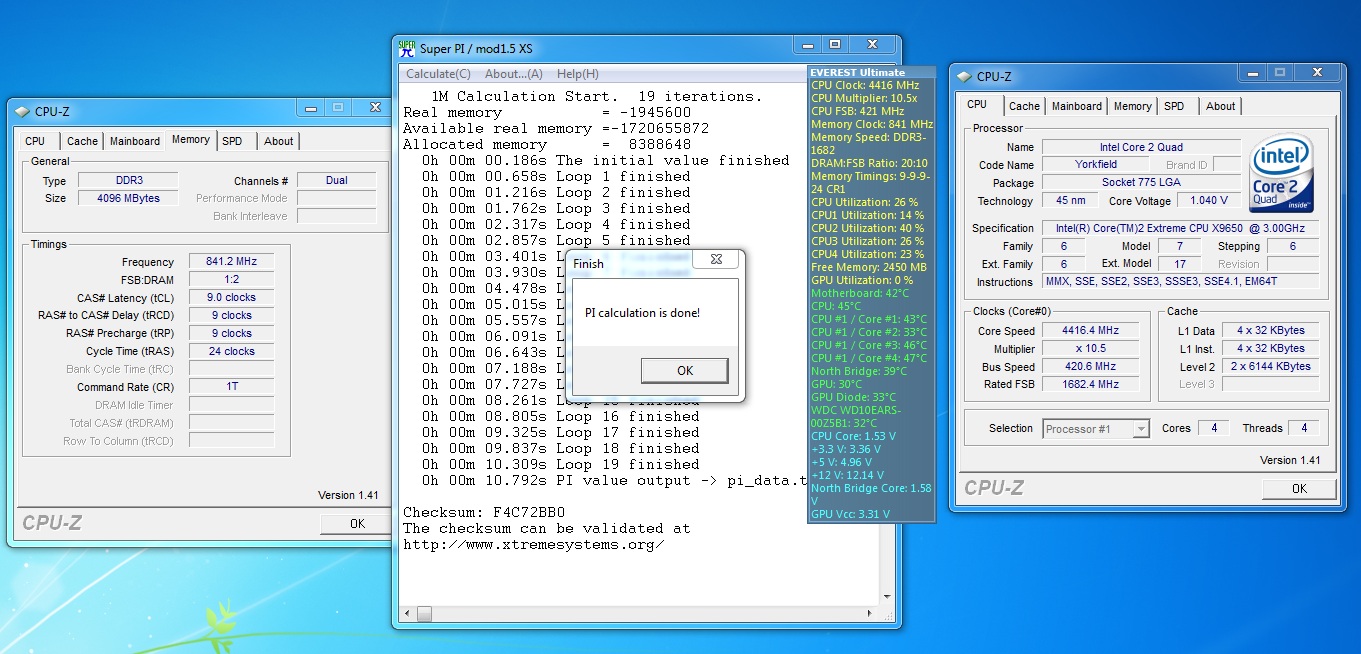Switch to the Memory tab in the right CPU-Z window
1361x654 pixels.
click(1132, 106)
